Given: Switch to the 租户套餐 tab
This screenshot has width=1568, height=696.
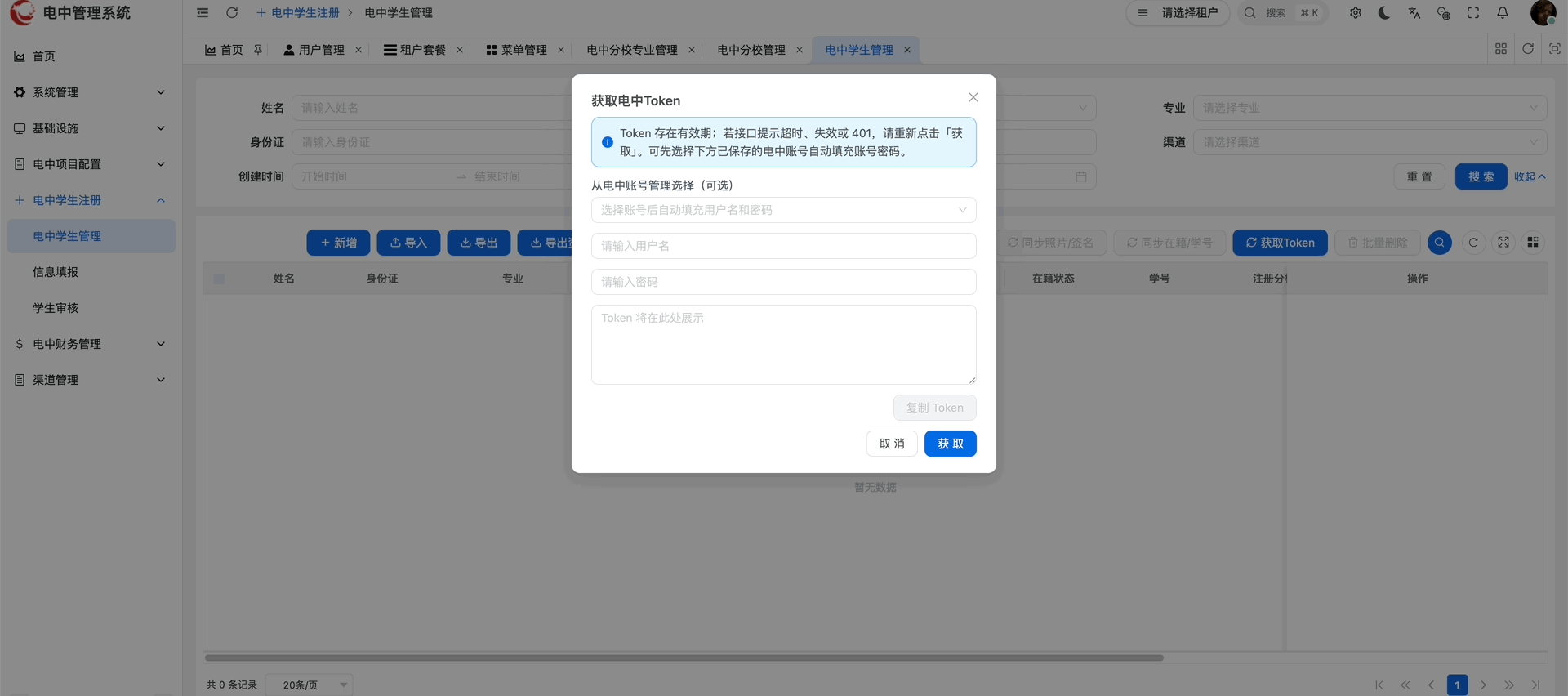Looking at the screenshot, I should click(415, 50).
